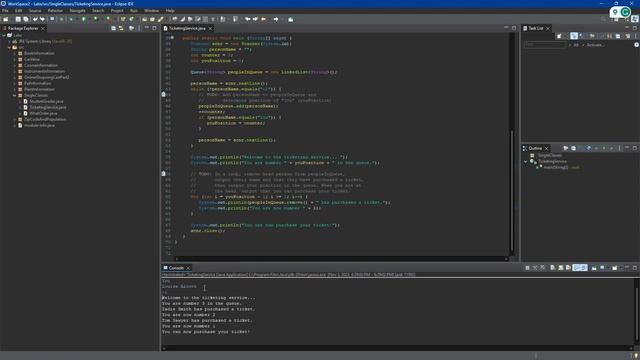Toggle Word Wrap in Console toolbar
Screen dimensions: 640x360
click(x=568, y=268)
